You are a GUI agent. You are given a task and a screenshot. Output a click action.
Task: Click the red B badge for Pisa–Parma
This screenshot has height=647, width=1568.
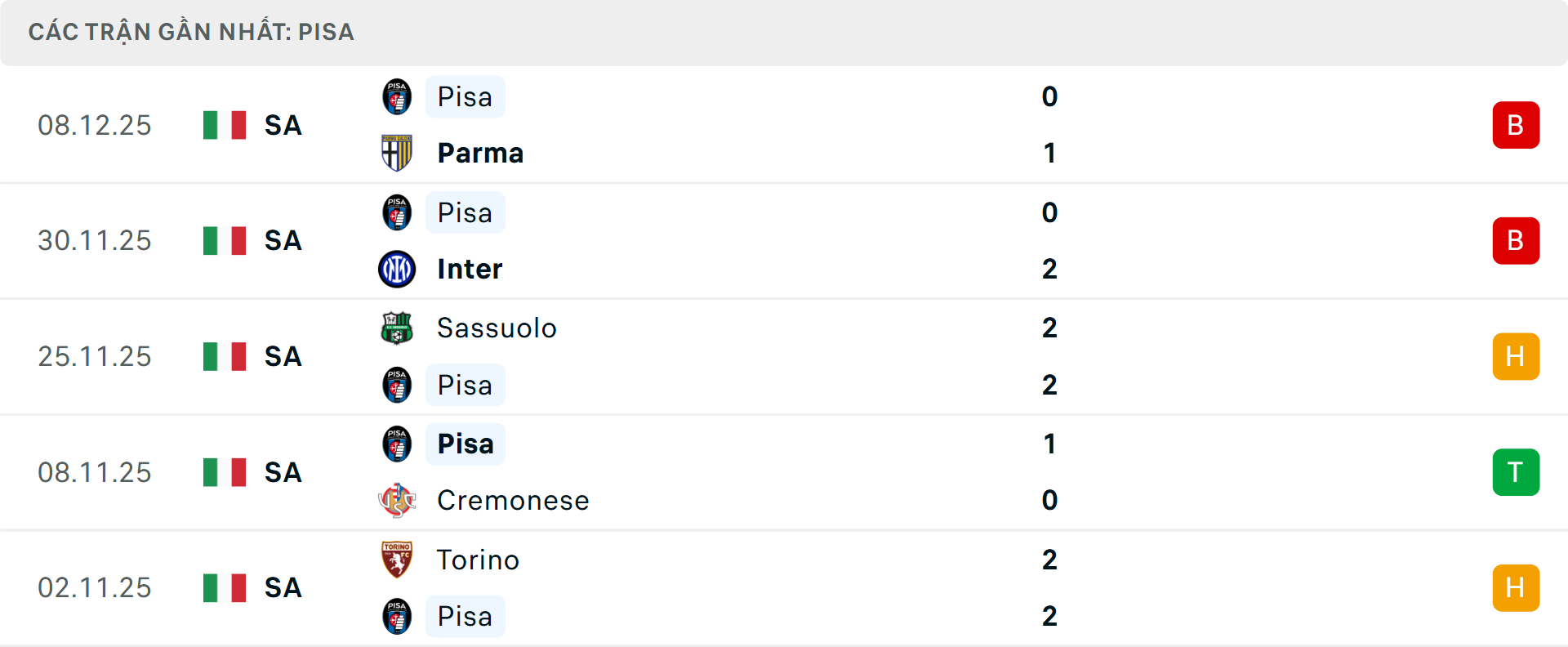pos(1516,125)
